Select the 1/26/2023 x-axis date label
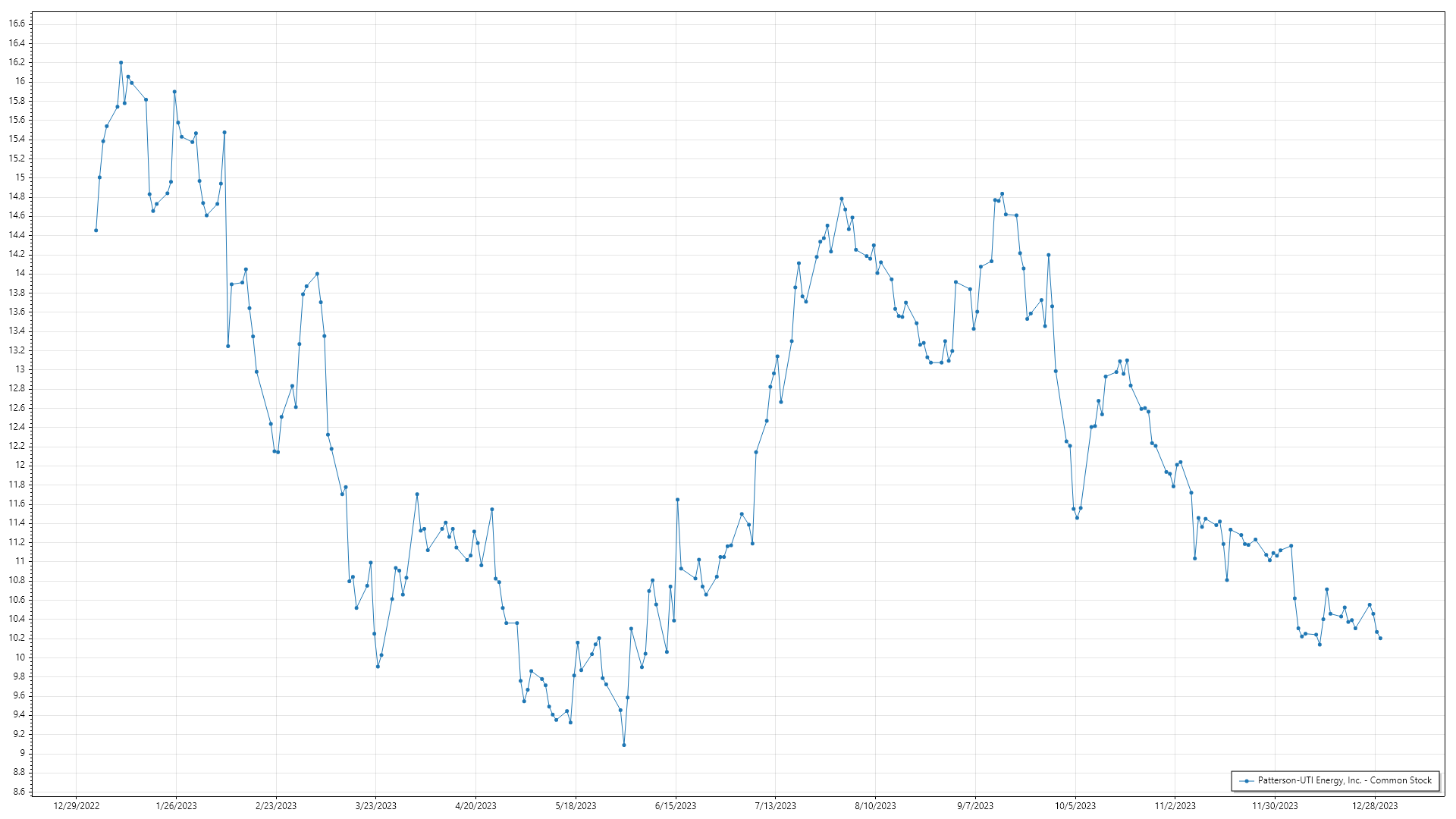This screenshot has width=1456, height=819. click(176, 806)
